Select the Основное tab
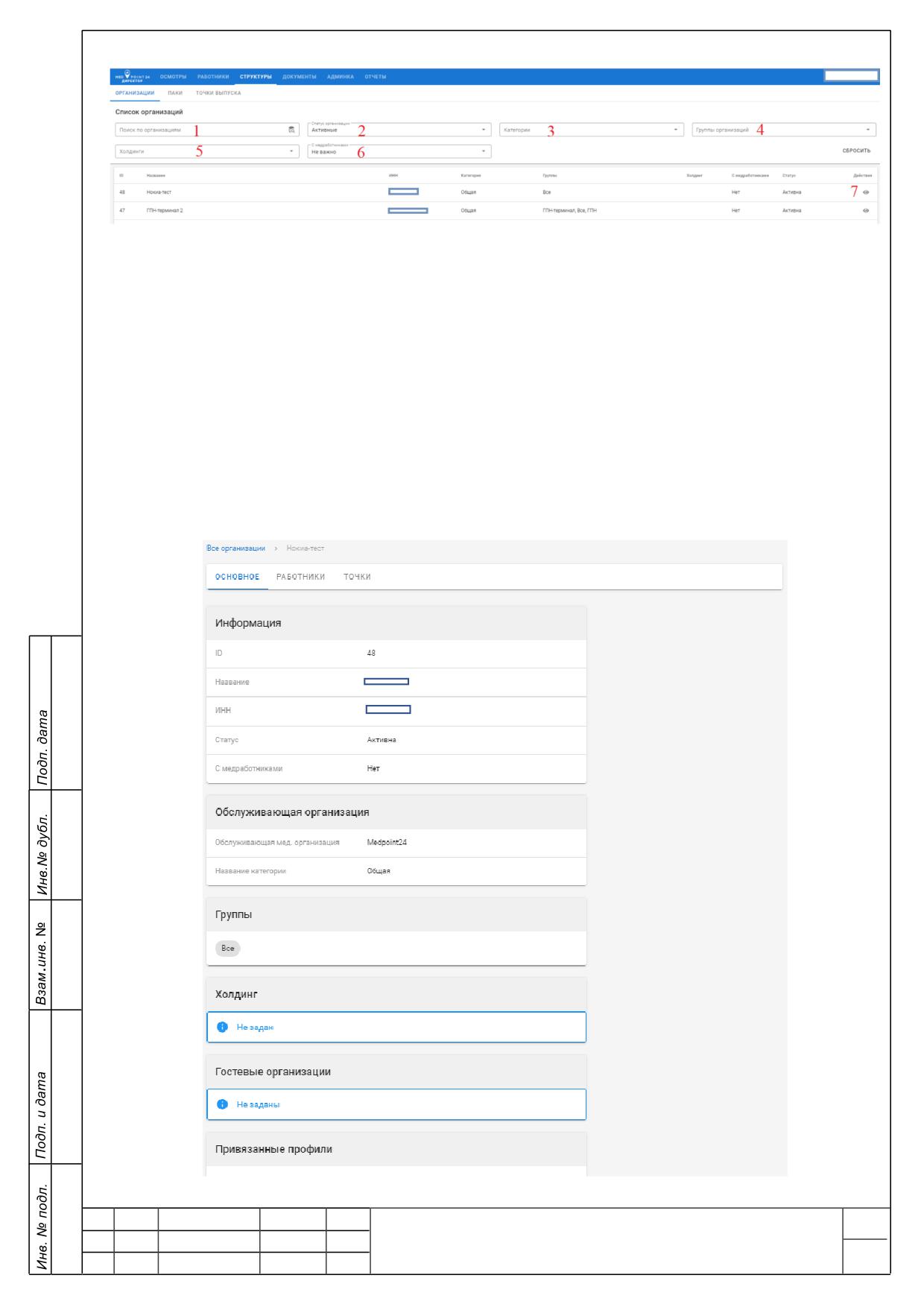Viewport: 924px width, 1307px height. [x=238, y=577]
